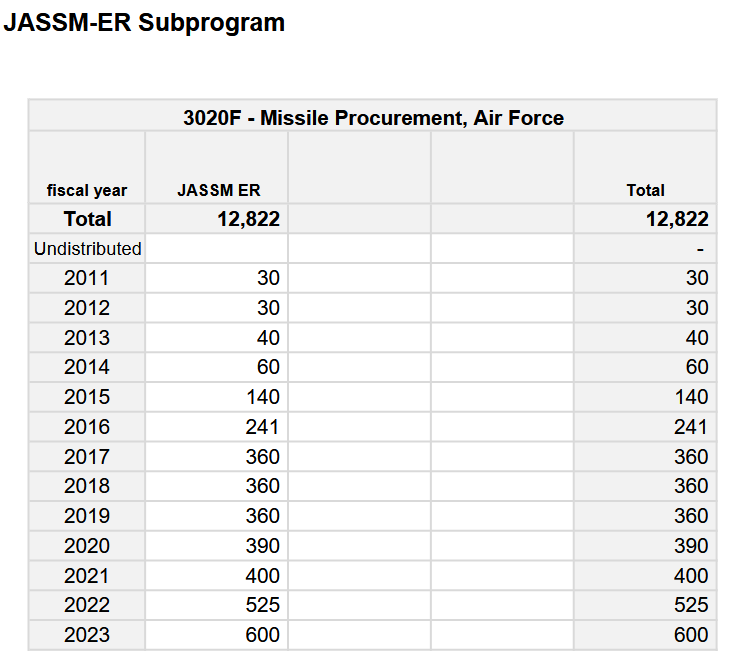Viewport: 737px width, 651px height.
Task: Select the 2014 fiscal year cell
Action: click(87, 367)
